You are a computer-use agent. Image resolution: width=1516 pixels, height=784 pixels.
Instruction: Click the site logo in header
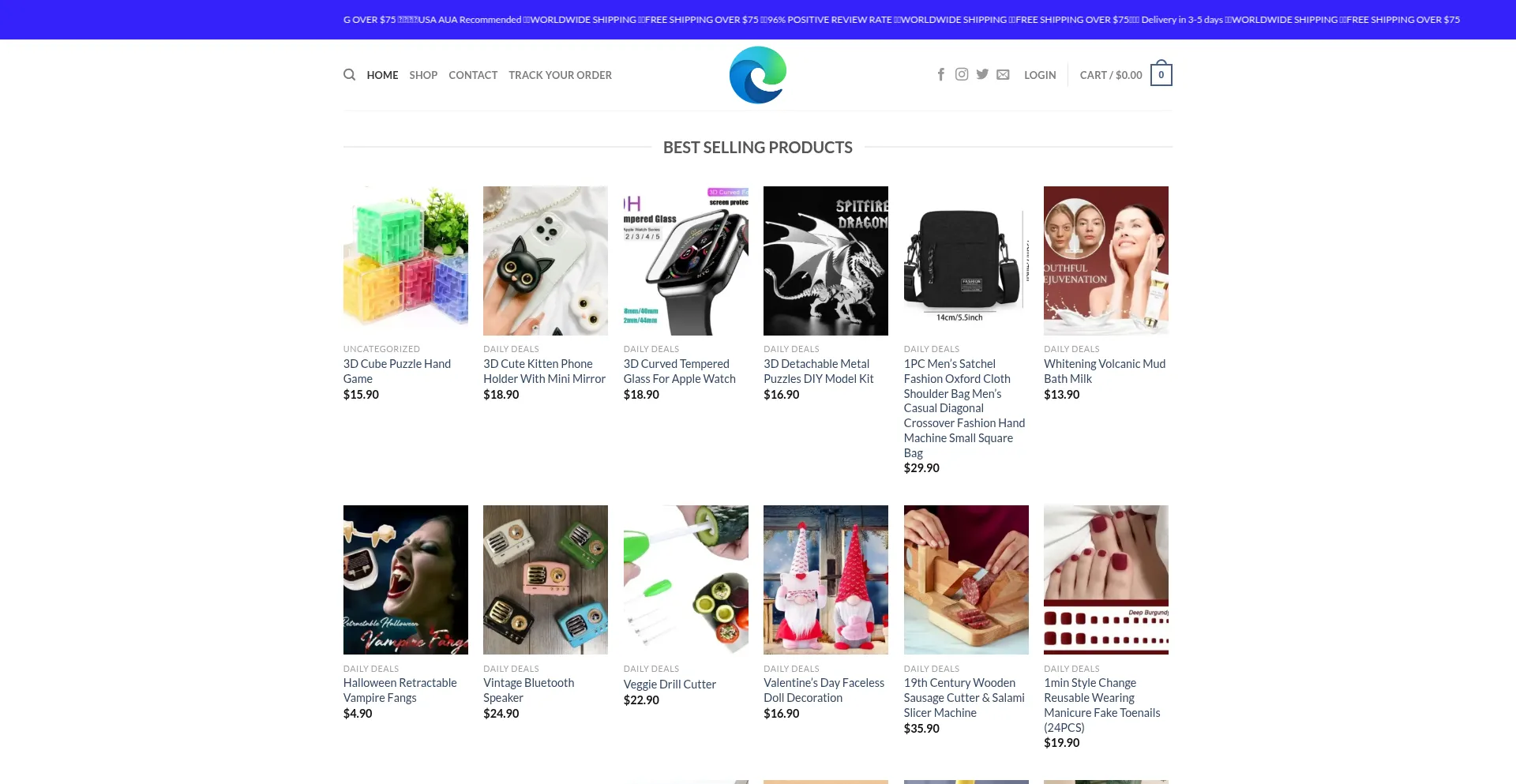pos(757,75)
